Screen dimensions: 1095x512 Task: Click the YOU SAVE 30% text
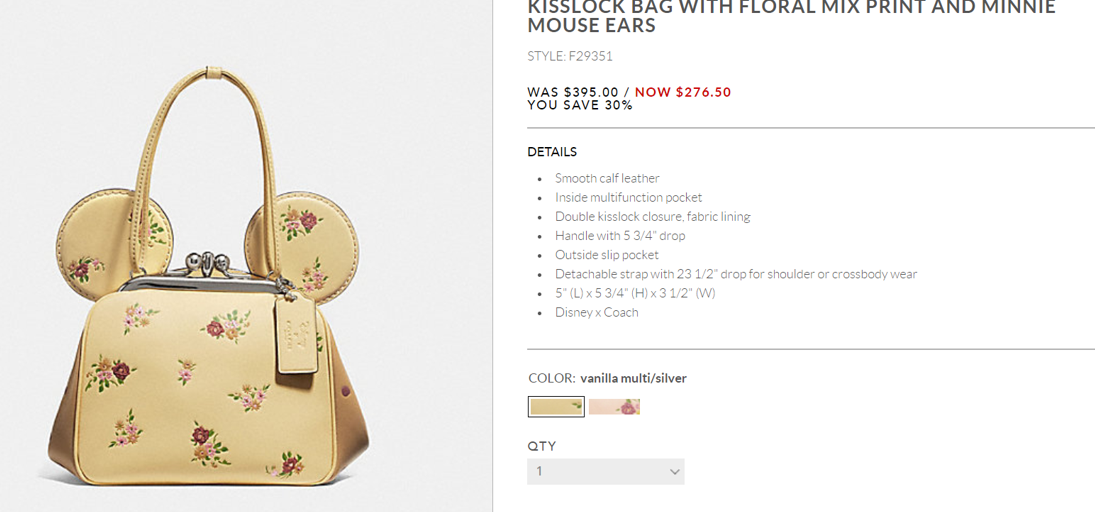(580, 105)
